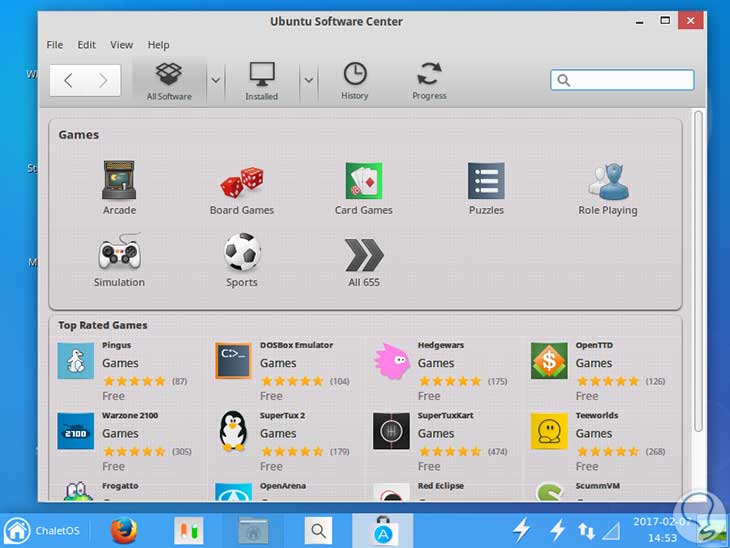Open the DOSBox Emulator icon
The height and width of the screenshot is (548, 730).
(233, 360)
